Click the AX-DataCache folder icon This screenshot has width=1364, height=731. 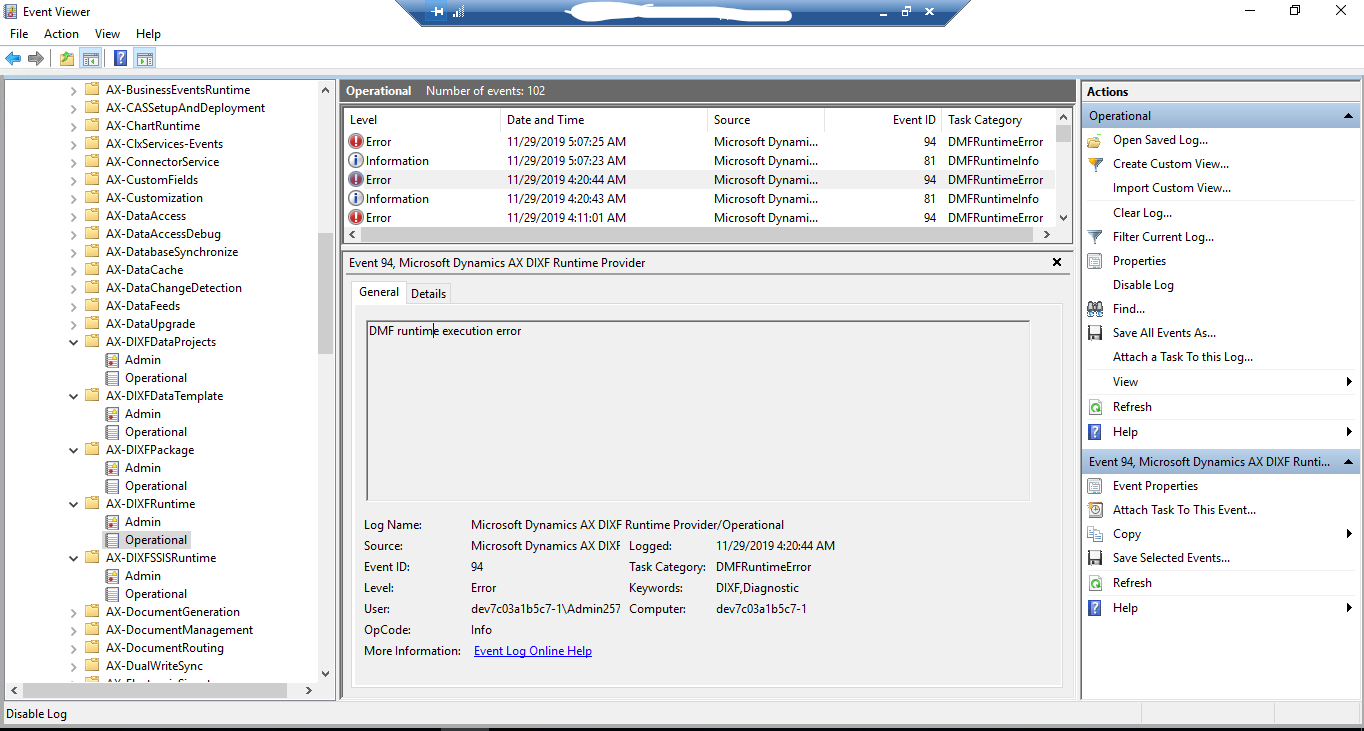coord(93,270)
